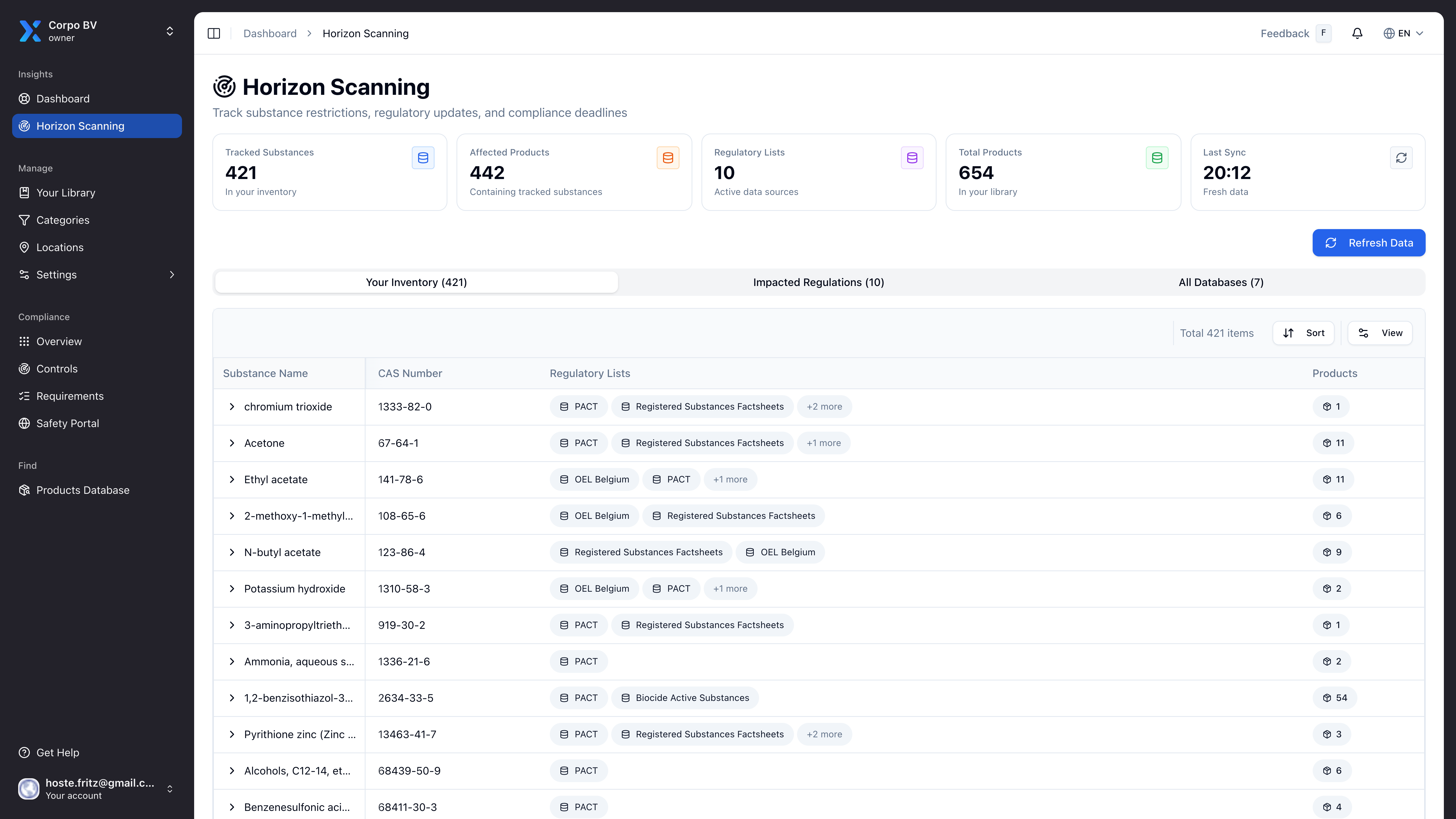
Task: Open the notifications bell icon
Action: [1357, 33]
